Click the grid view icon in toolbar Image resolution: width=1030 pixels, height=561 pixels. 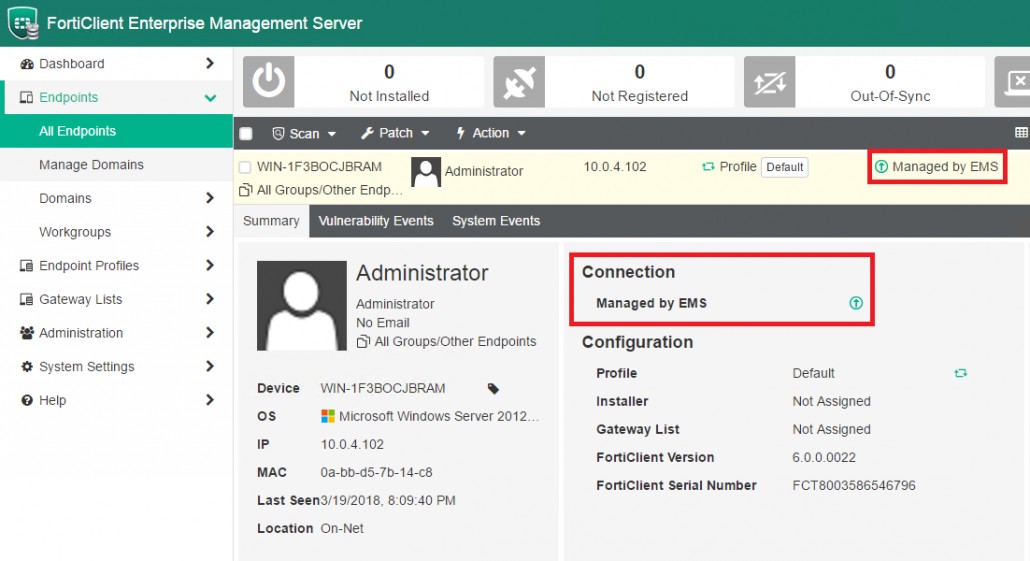pos(1020,133)
